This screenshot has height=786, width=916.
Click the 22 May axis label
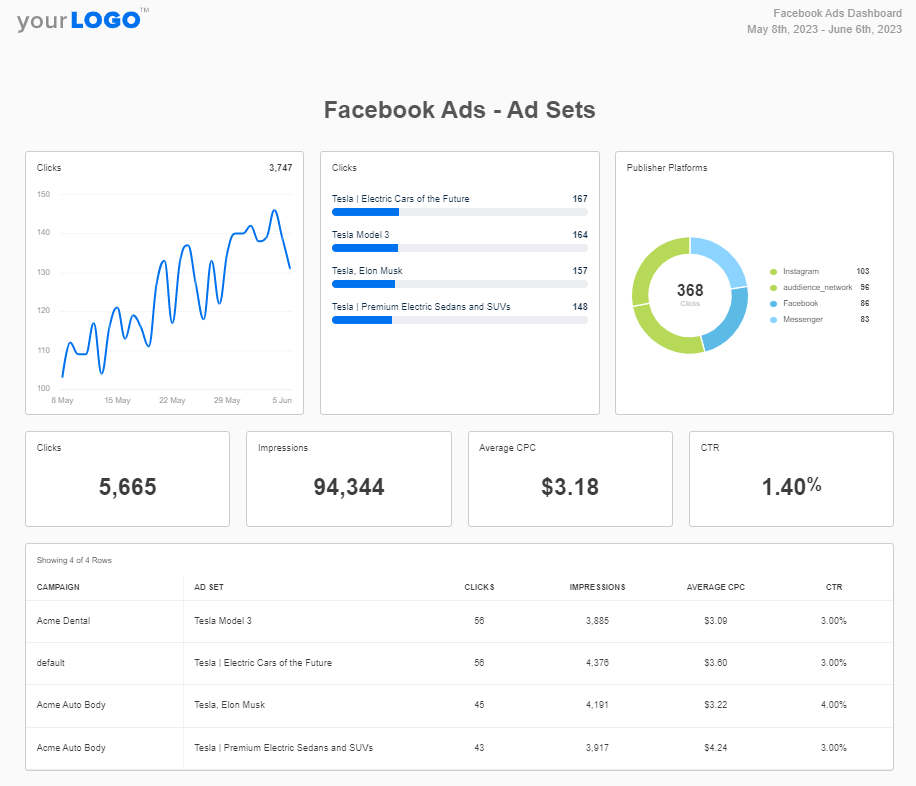coord(172,400)
